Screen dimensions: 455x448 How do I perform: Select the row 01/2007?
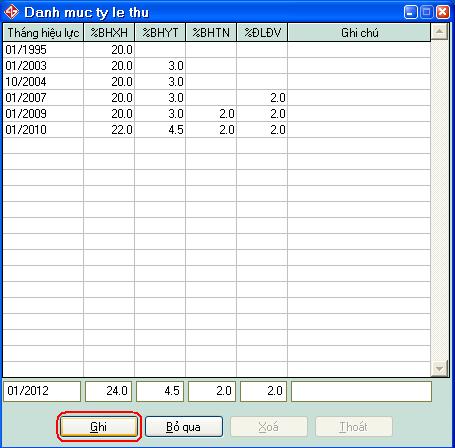click(x=217, y=98)
